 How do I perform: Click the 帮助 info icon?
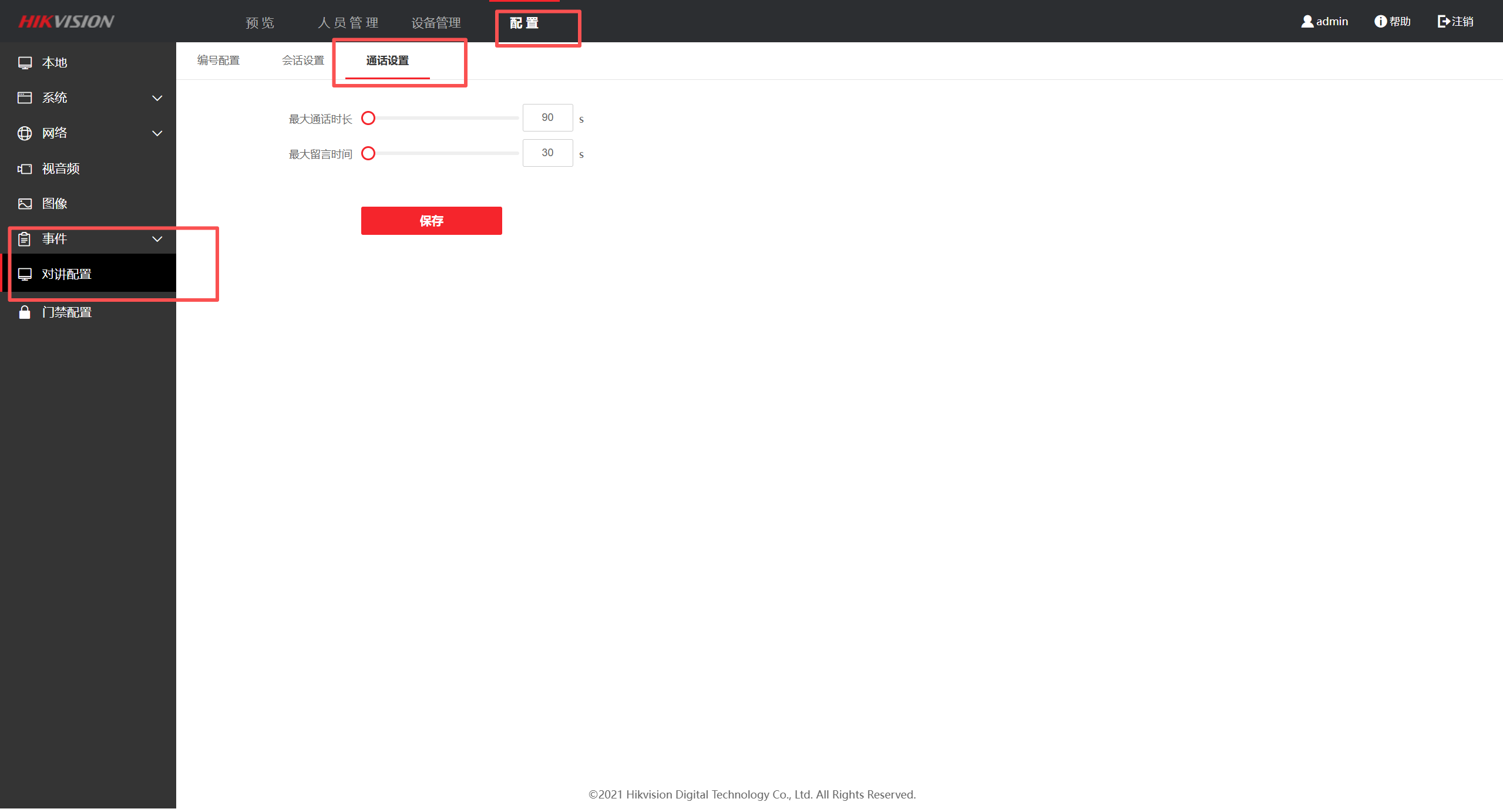(1380, 22)
